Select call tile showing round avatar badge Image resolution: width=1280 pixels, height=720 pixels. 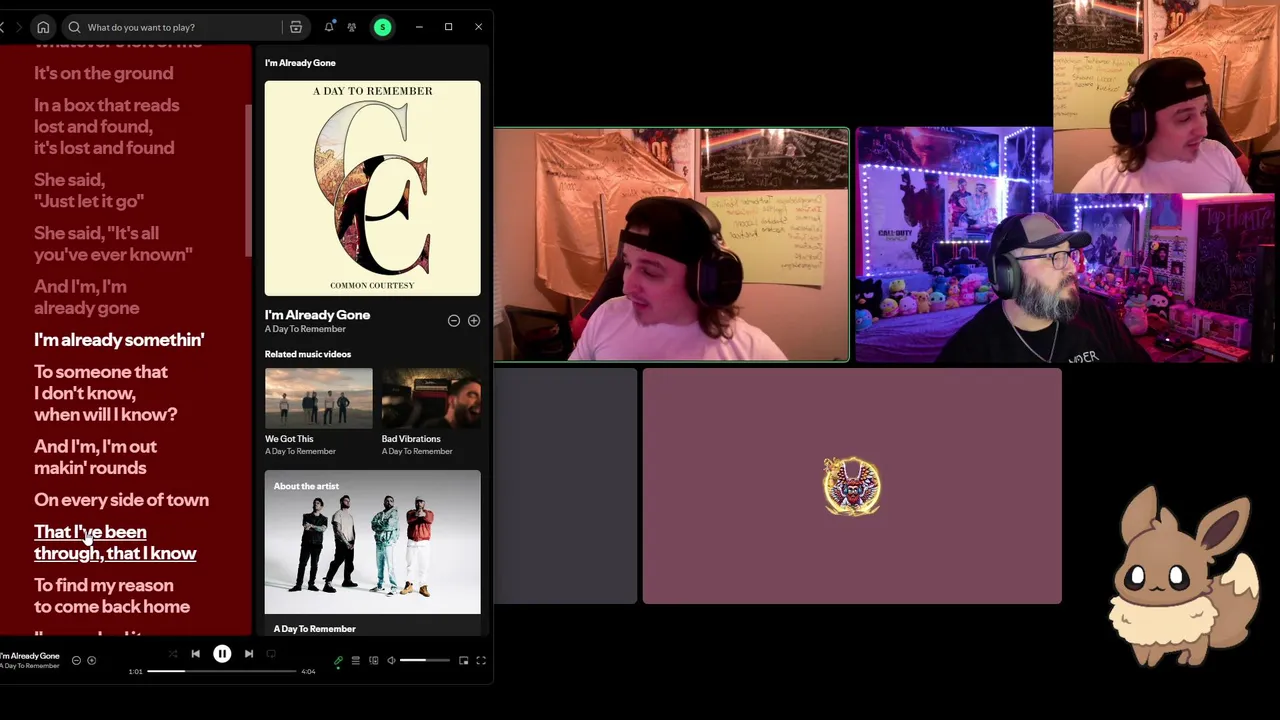click(852, 486)
